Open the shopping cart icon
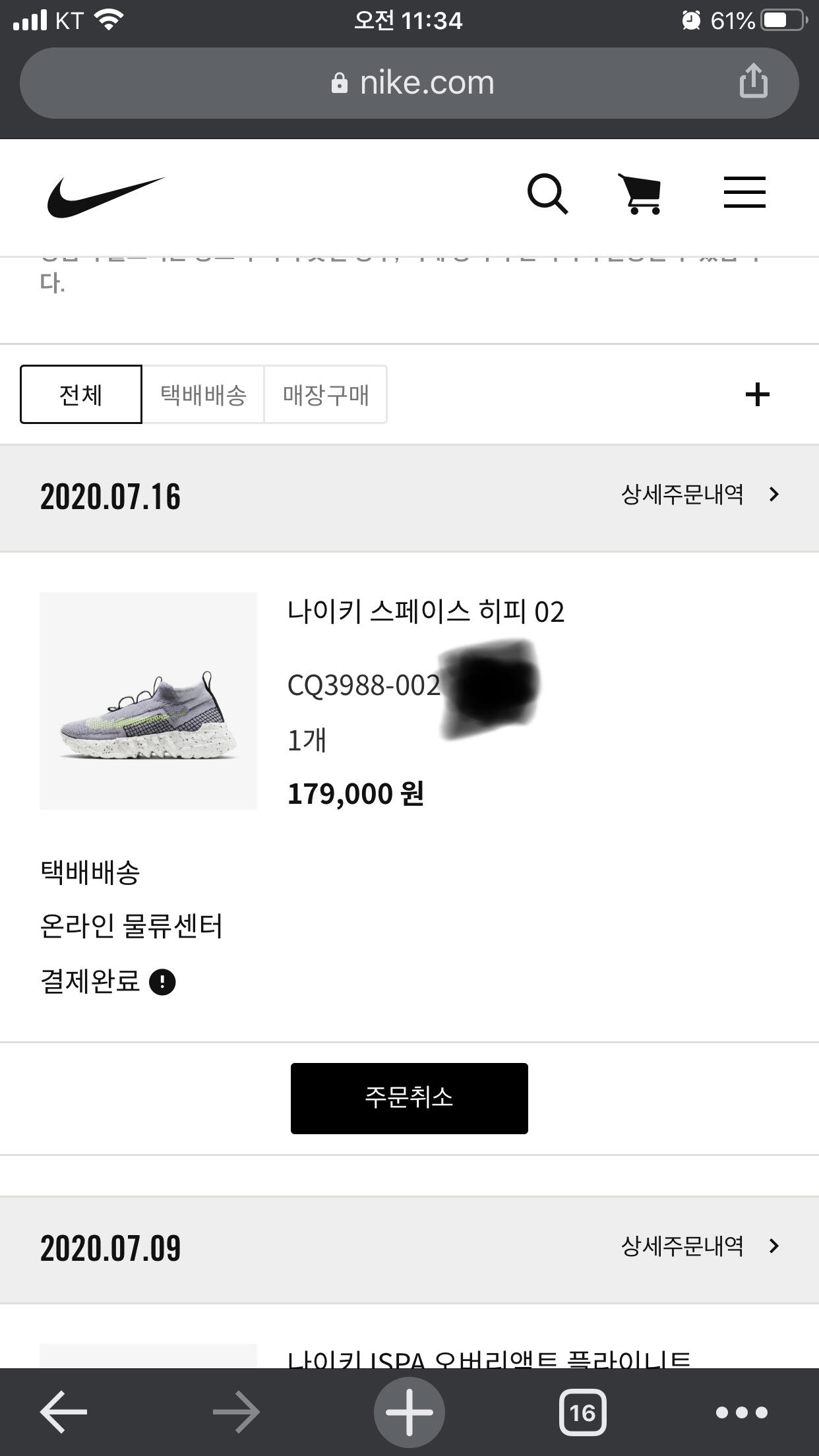Screen dimensions: 819x1456 (640, 194)
